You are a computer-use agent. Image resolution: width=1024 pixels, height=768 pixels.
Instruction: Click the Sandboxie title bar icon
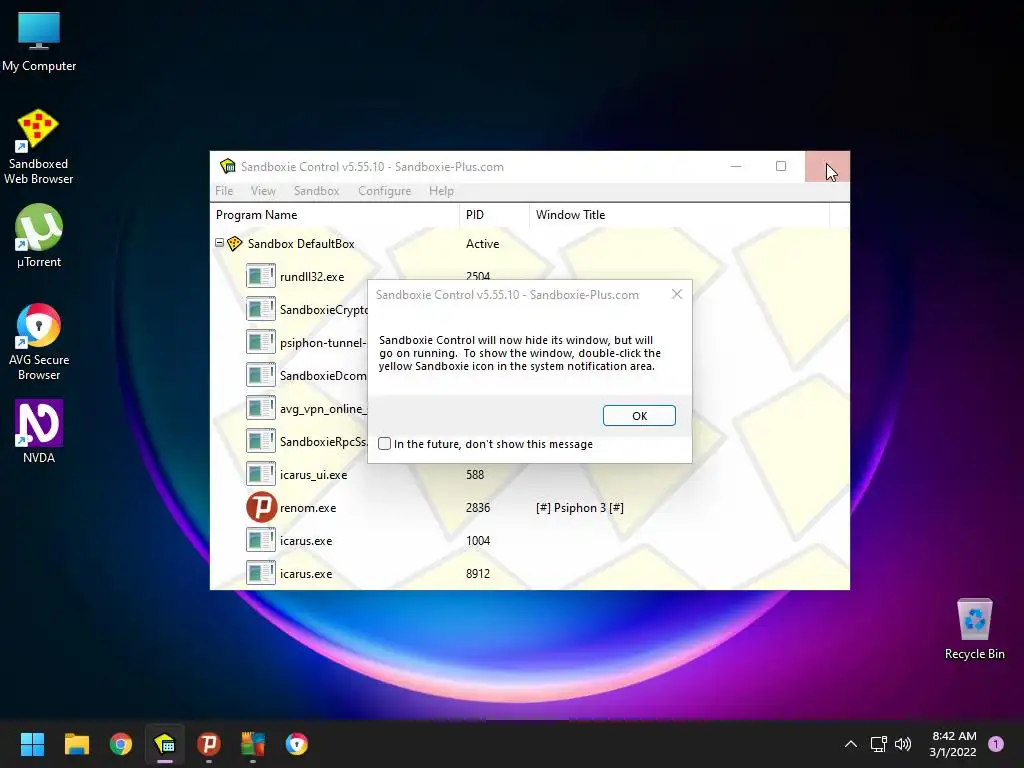coord(227,167)
